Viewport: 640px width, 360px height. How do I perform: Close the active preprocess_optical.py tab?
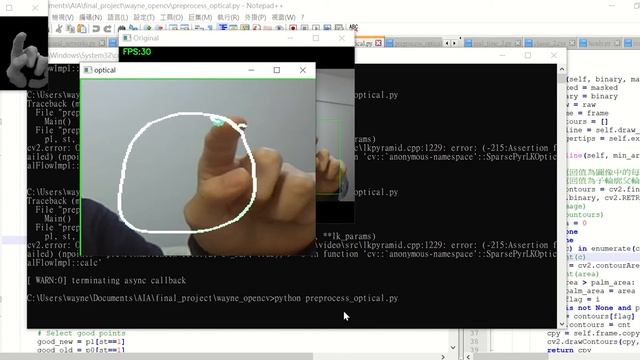[x=378, y=43]
